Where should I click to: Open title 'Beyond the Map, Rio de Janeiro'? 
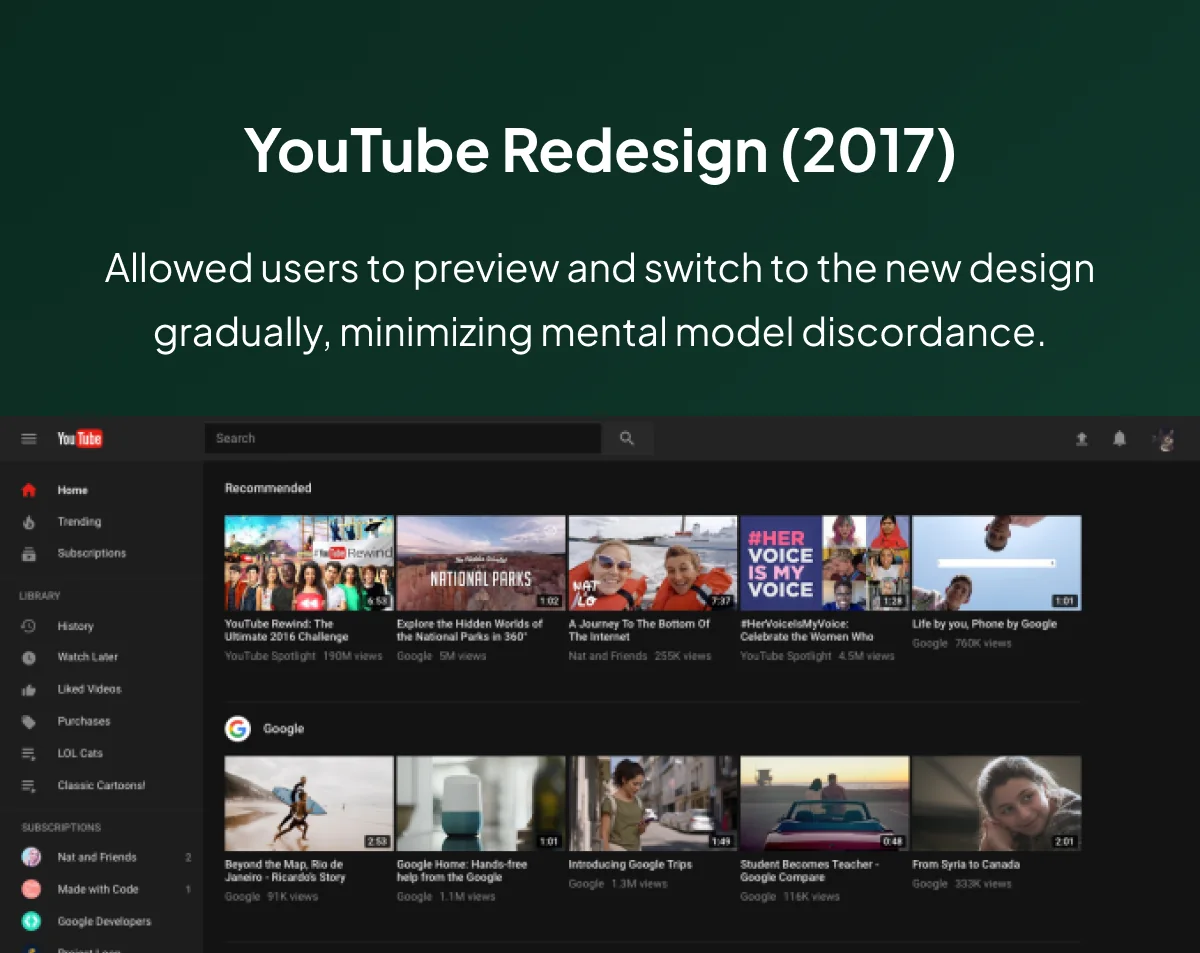[285, 870]
